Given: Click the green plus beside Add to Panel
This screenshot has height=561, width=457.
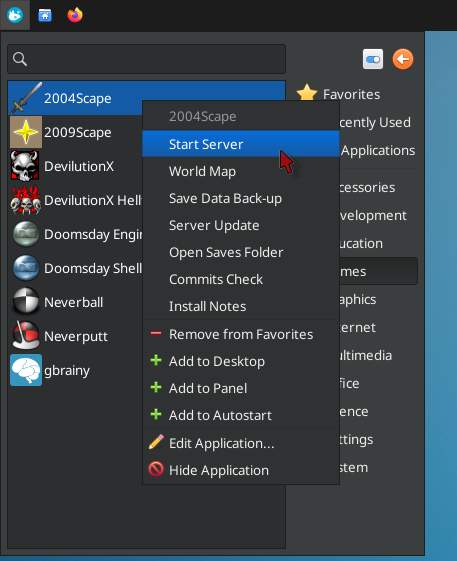Looking at the screenshot, I should tap(156, 387).
